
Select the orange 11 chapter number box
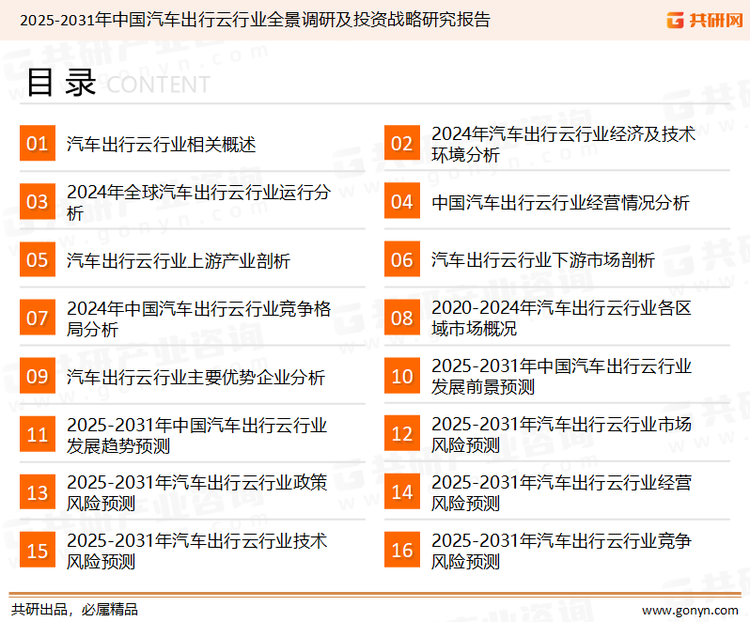coord(37,434)
